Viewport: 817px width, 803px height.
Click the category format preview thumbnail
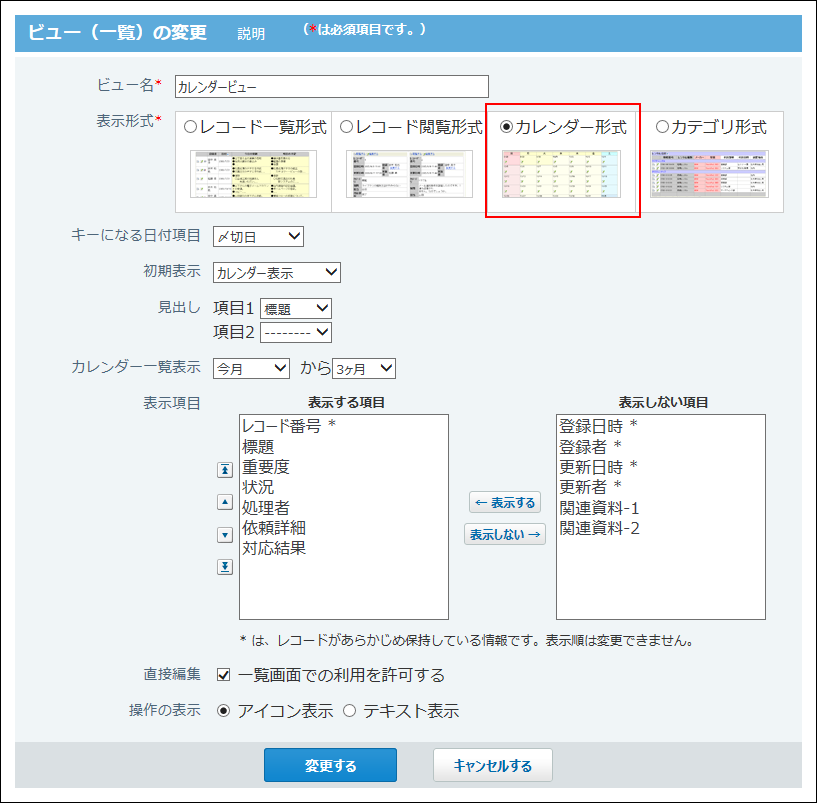pyautogui.click(x=708, y=174)
